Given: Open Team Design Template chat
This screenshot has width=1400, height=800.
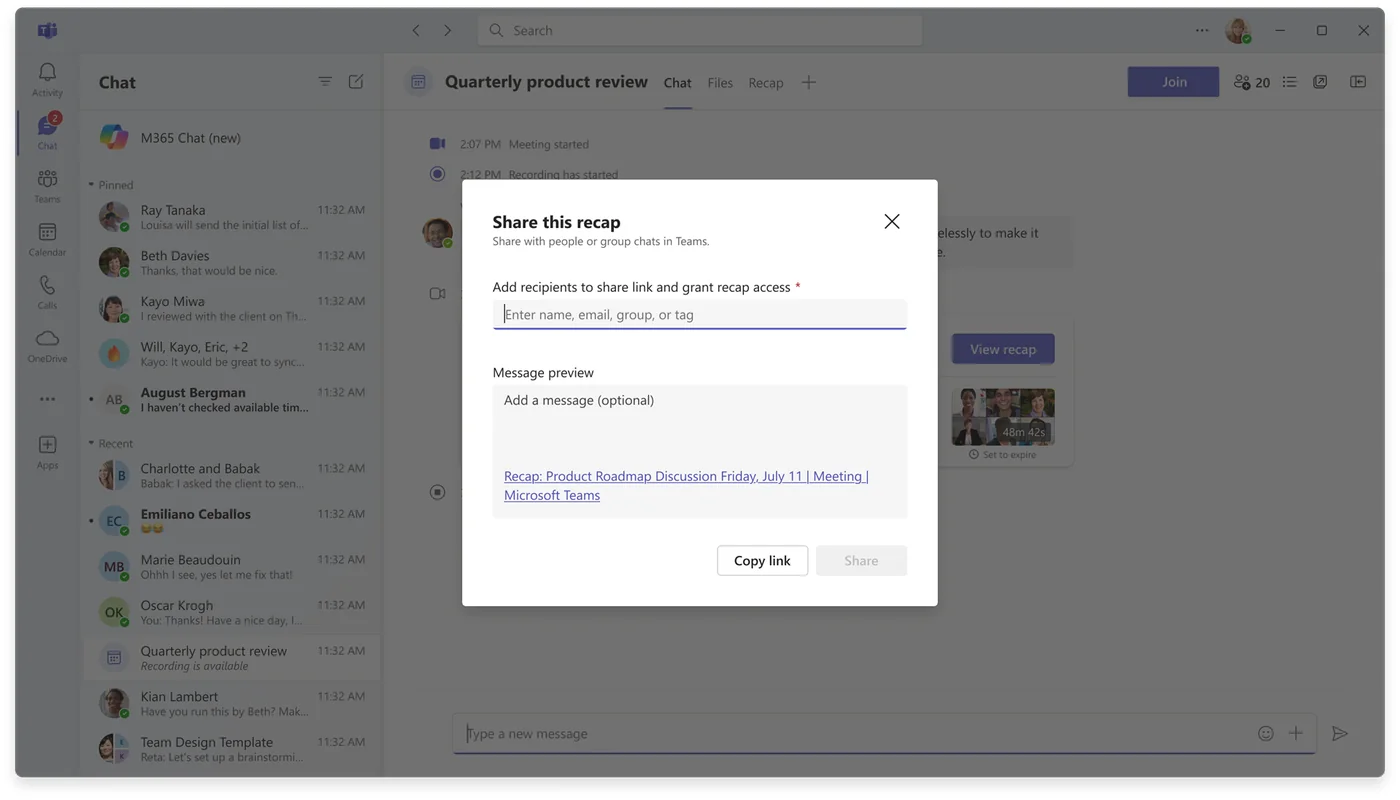Looking at the screenshot, I should [x=232, y=749].
